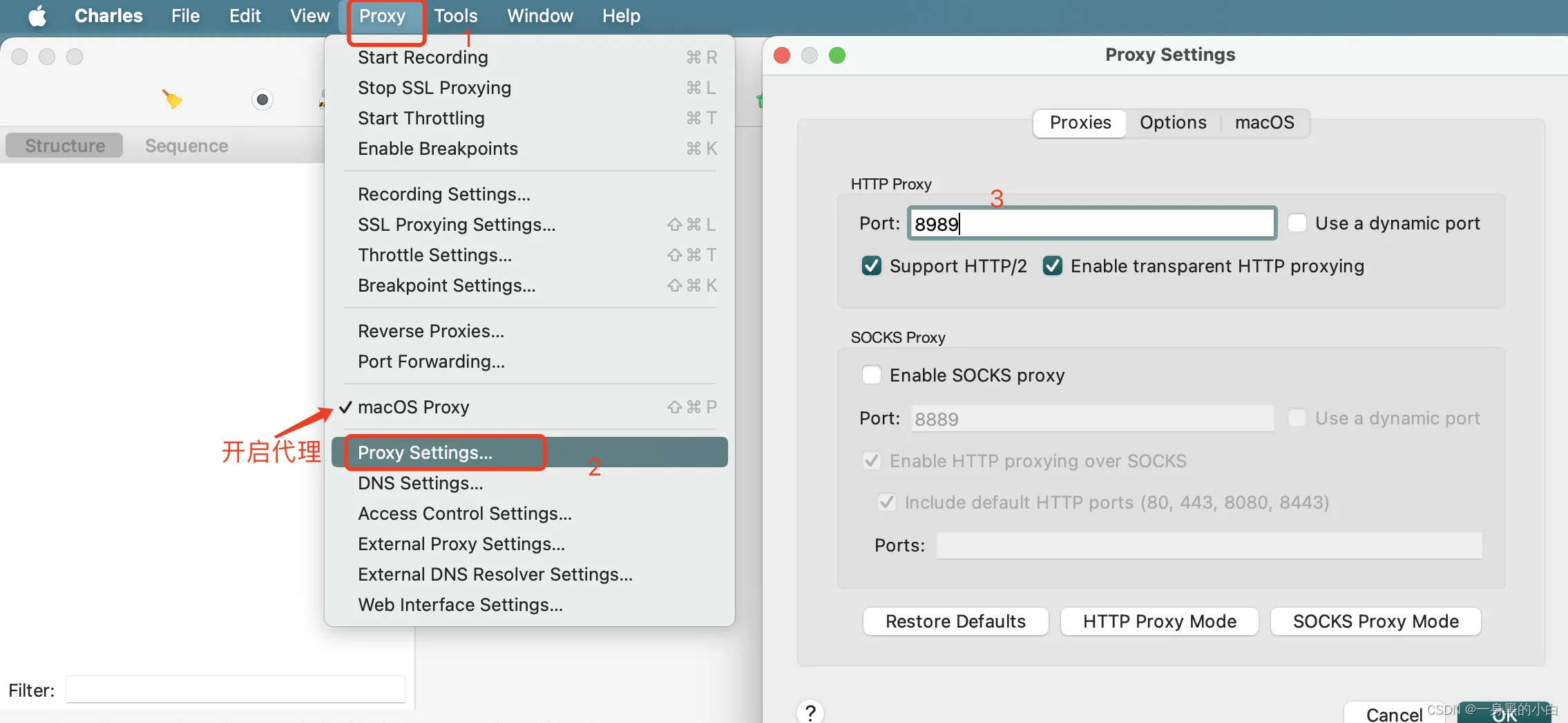Enable SOCKS proxy checkbox
The height and width of the screenshot is (723, 1568).
tap(872, 375)
